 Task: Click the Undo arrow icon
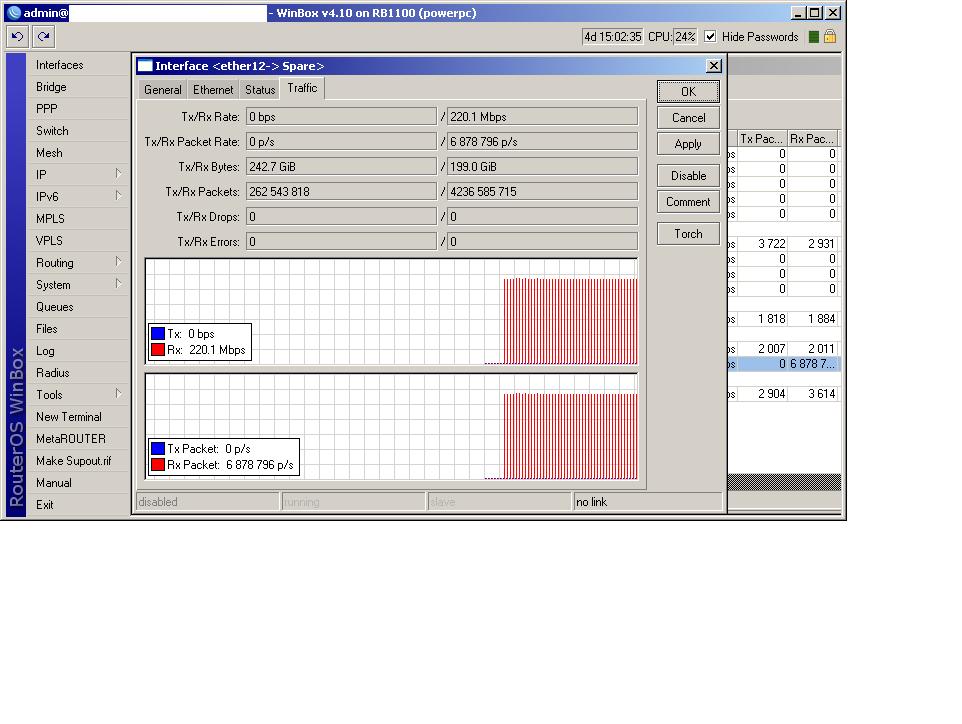[17, 37]
